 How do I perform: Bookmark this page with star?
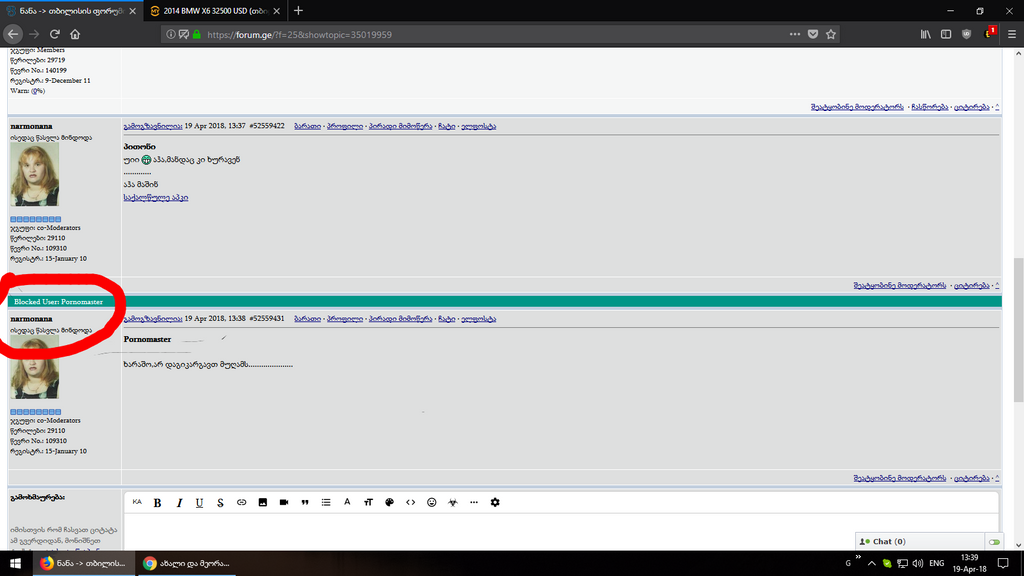pyautogui.click(x=831, y=34)
